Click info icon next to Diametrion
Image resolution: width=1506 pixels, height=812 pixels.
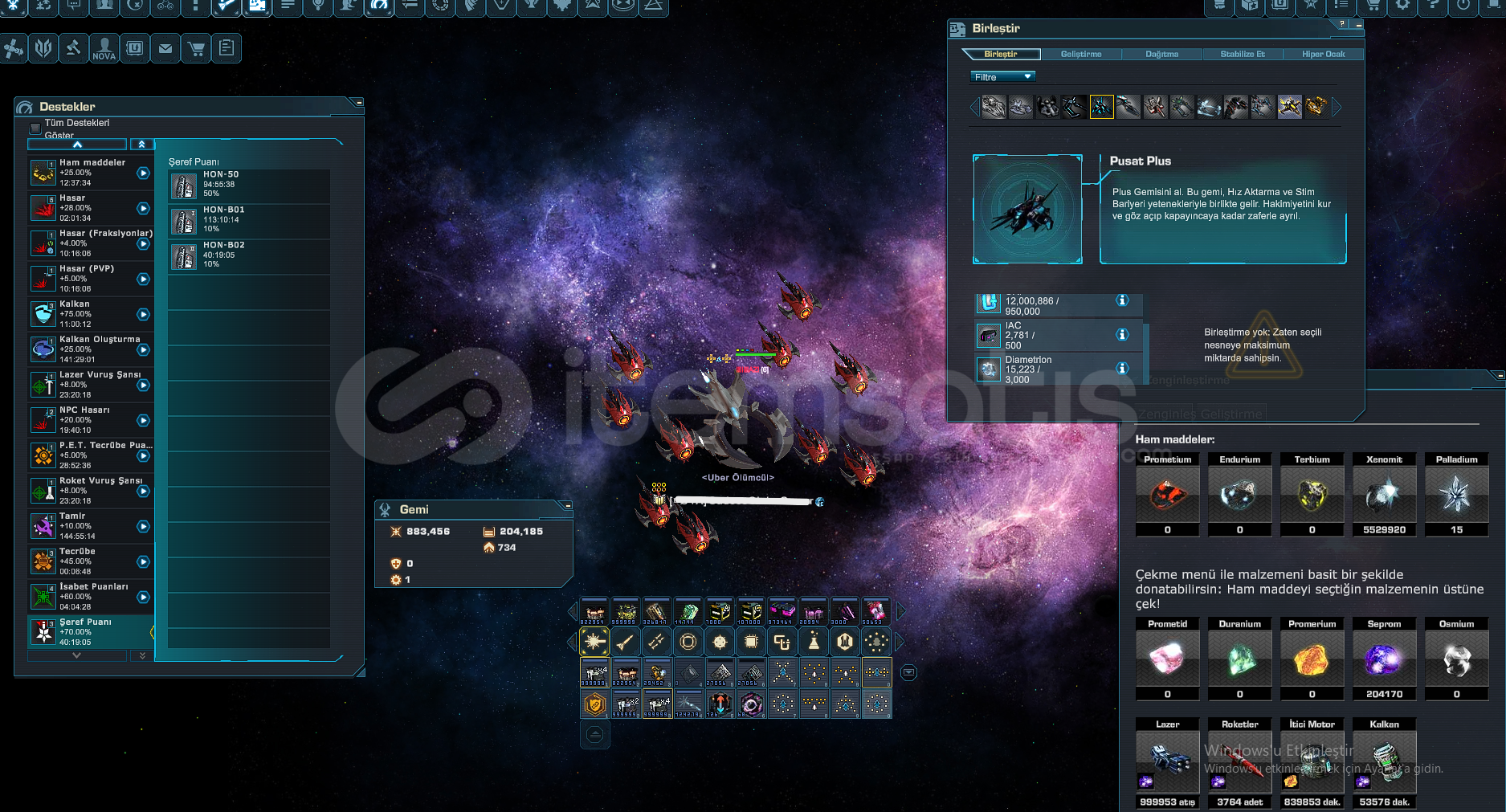(1122, 369)
